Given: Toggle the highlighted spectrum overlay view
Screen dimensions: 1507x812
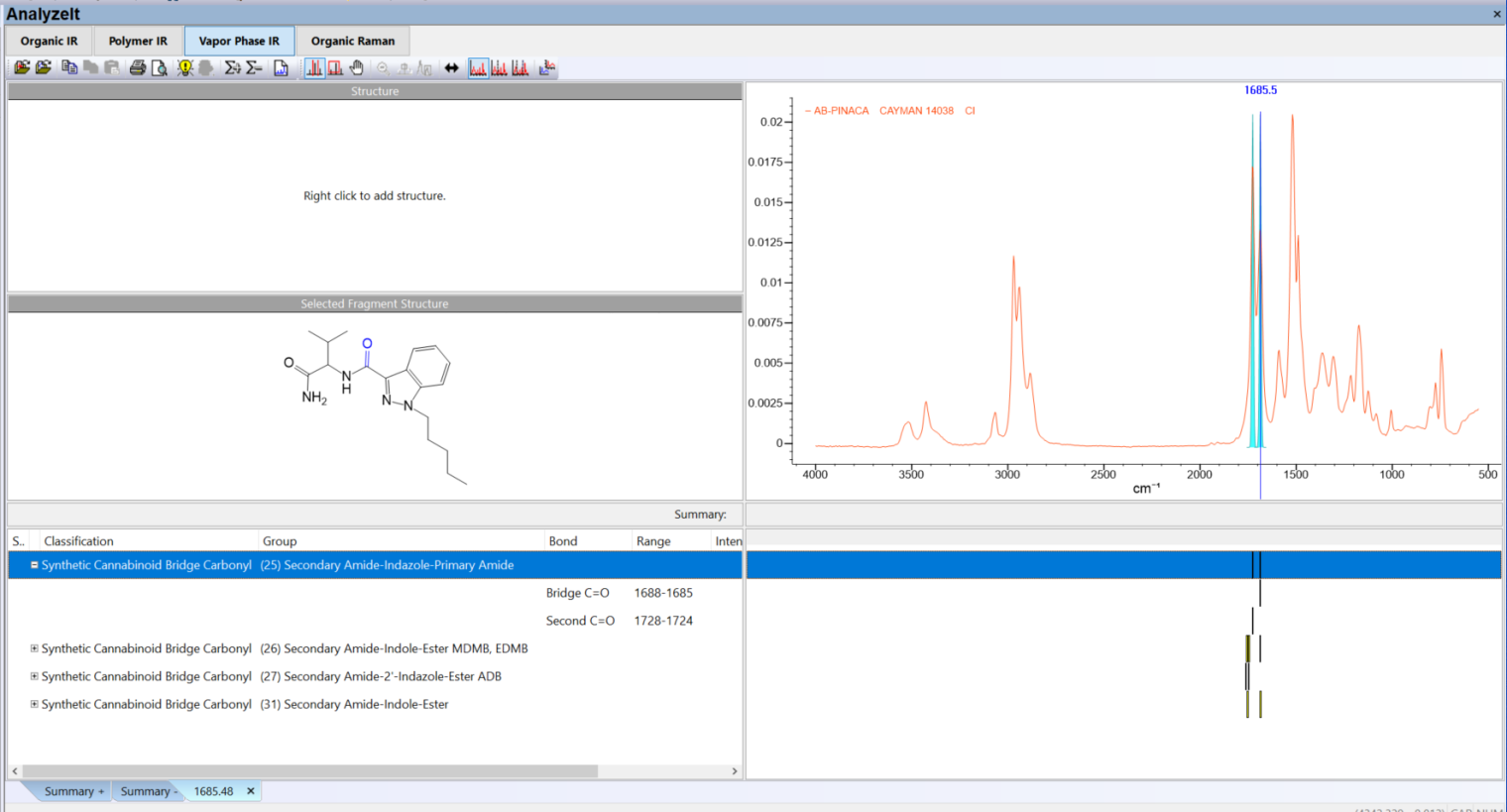Looking at the screenshot, I should point(481,67).
